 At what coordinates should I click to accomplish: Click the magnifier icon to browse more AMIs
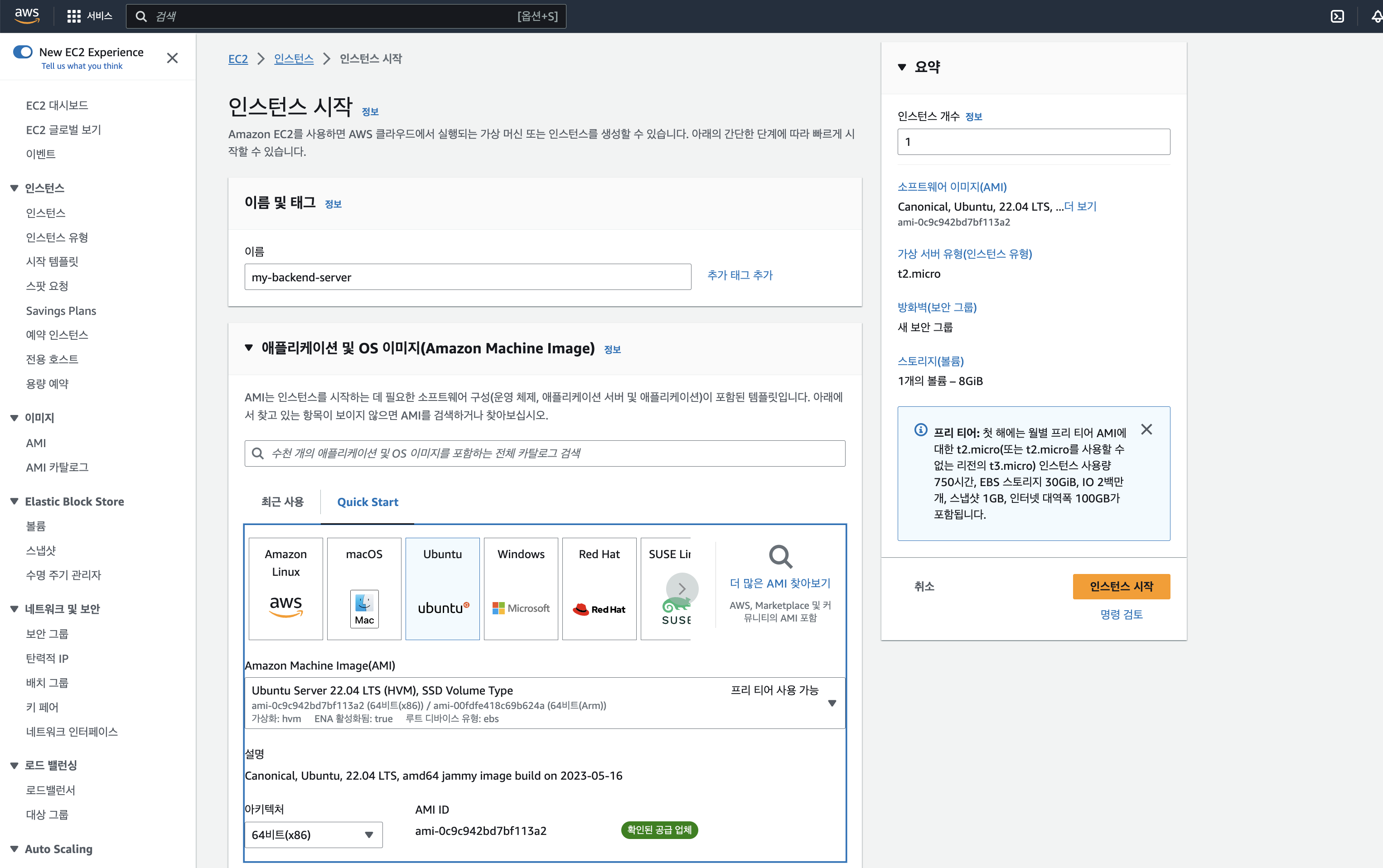pyautogui.click(x=780, y=556)
